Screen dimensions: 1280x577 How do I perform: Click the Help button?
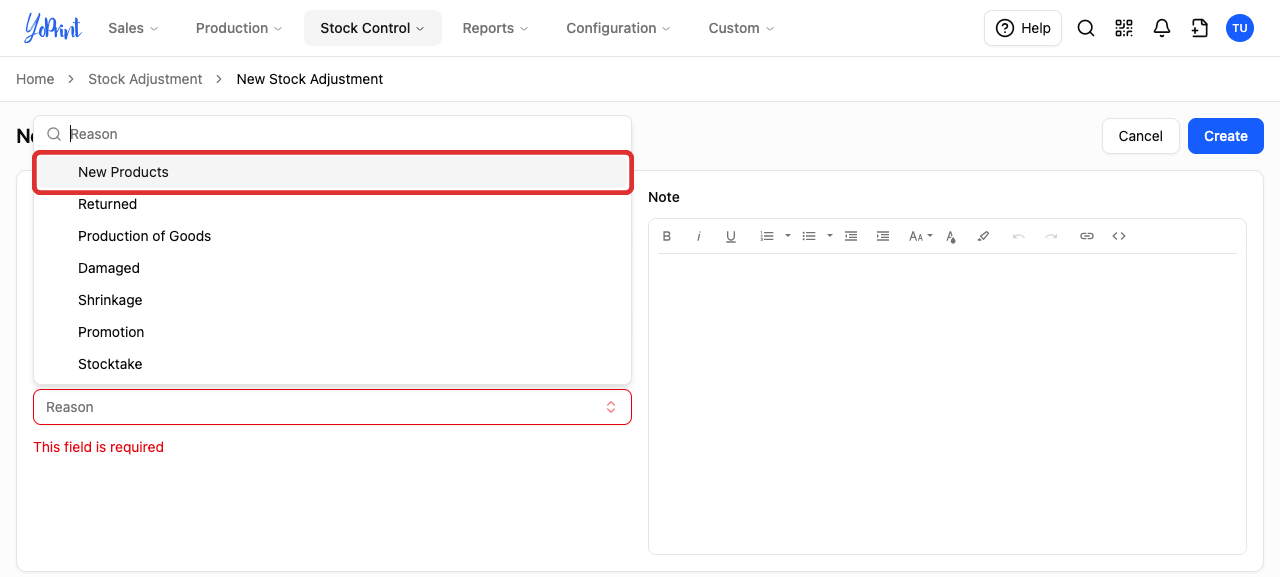tap(1023, 28)
